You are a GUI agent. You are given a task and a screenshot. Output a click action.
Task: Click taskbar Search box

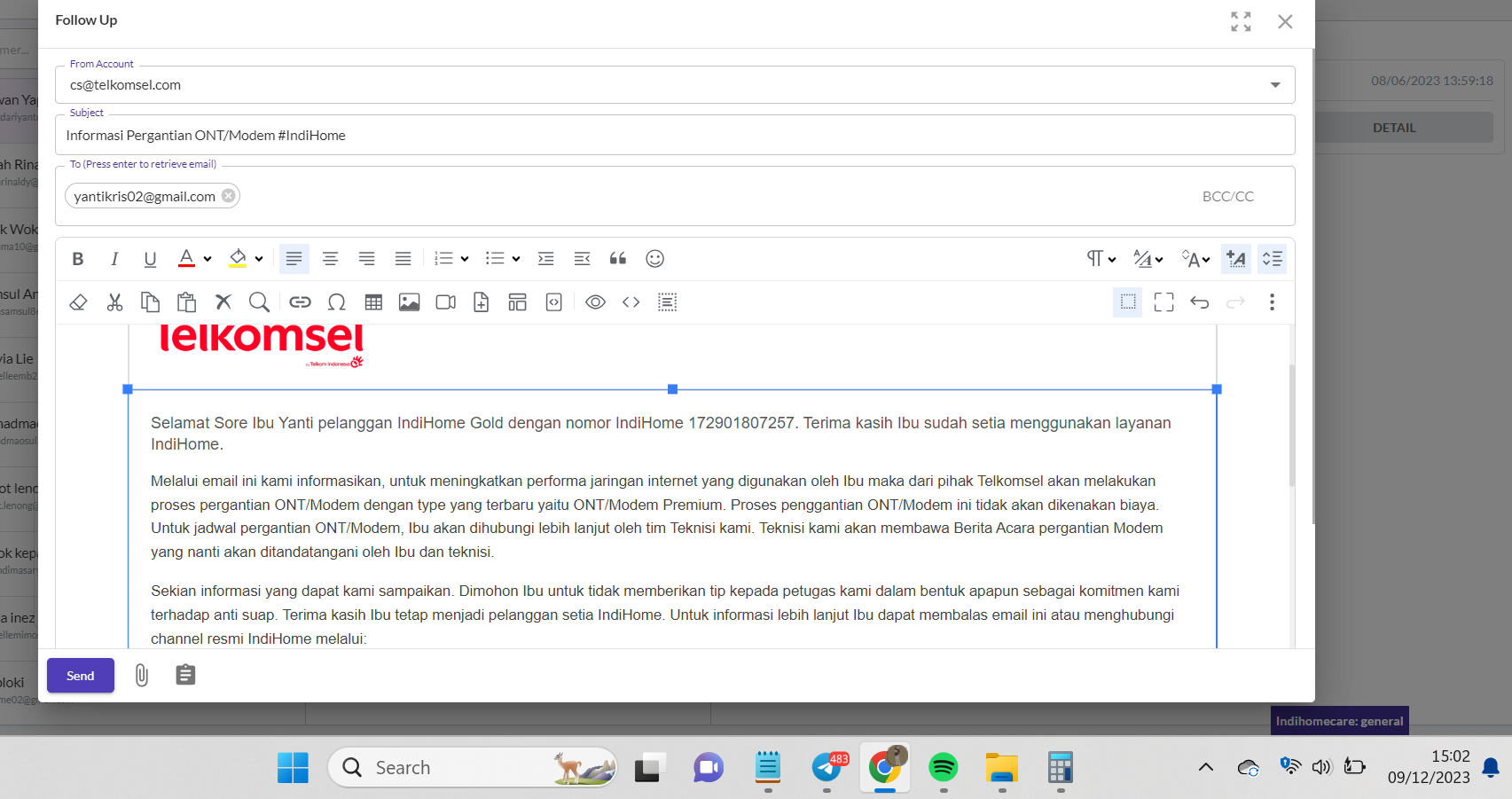(472, 768)
